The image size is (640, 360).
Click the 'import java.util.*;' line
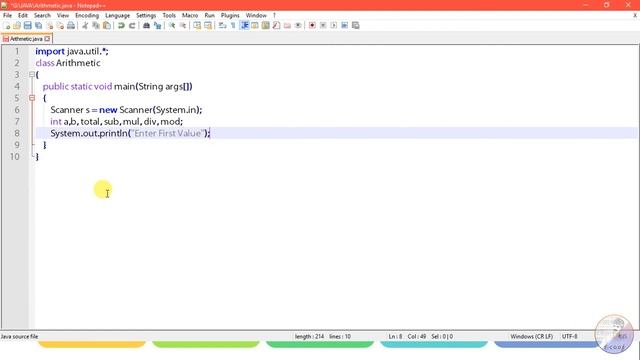coord(72,51)
